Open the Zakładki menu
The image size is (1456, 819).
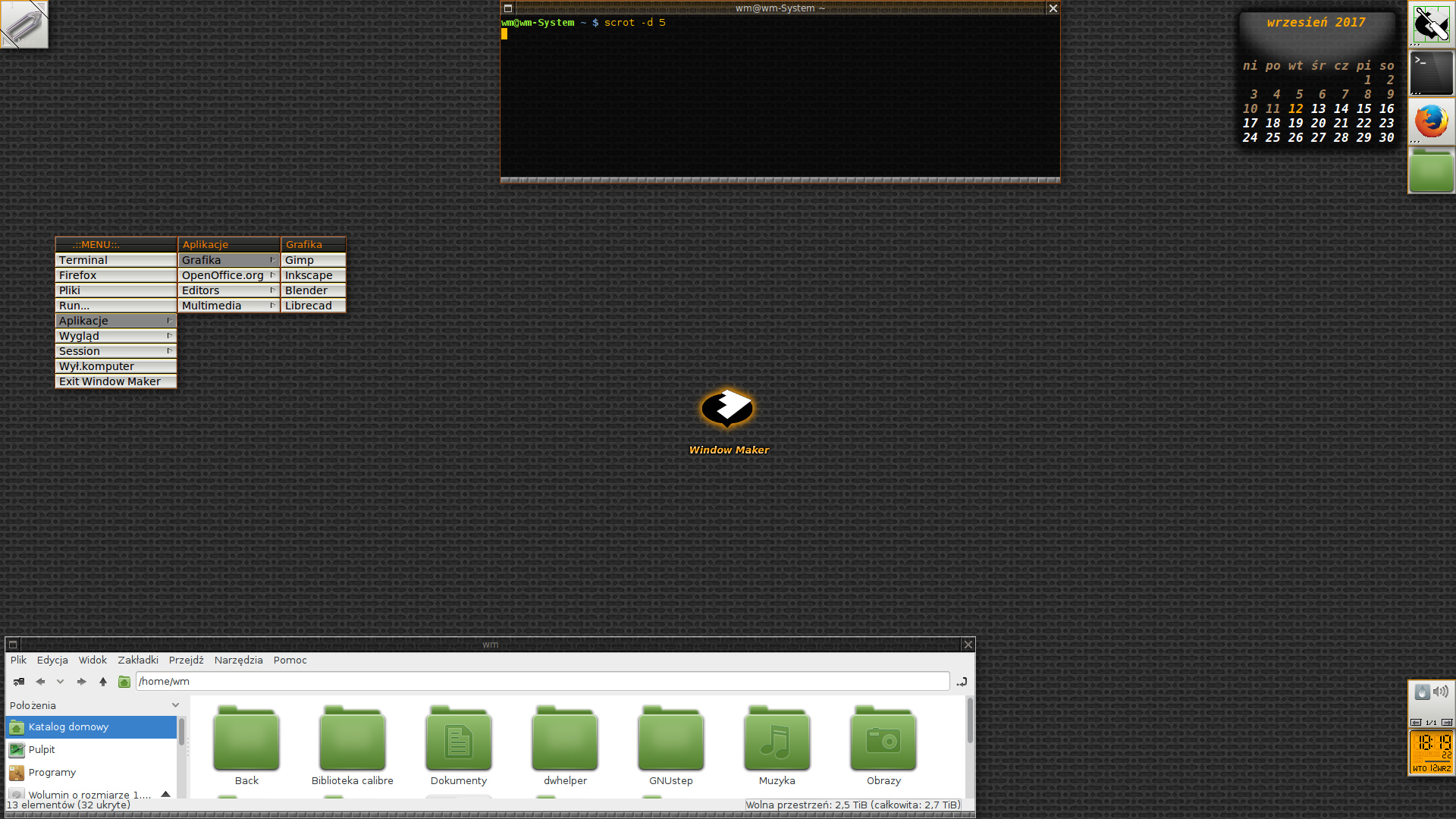pyautogui.click(x=137, y=660)
